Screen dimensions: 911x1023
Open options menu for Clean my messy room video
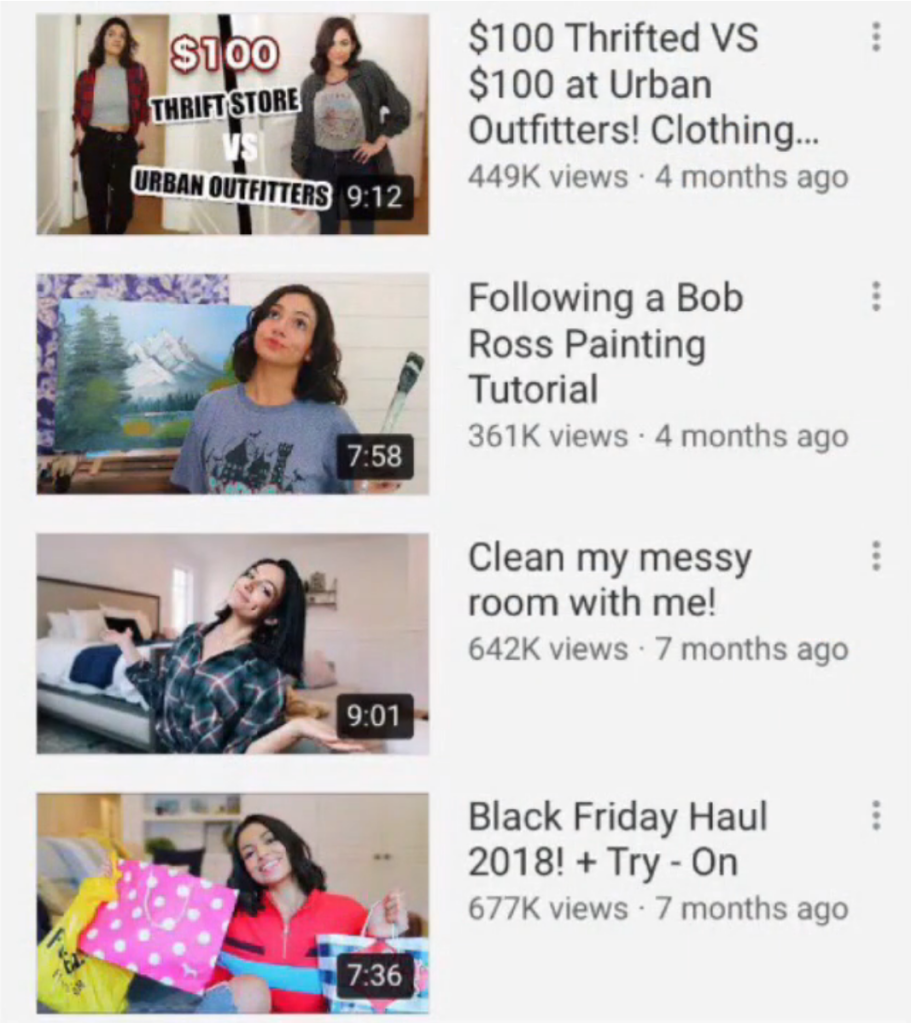(x=876, y=556)
